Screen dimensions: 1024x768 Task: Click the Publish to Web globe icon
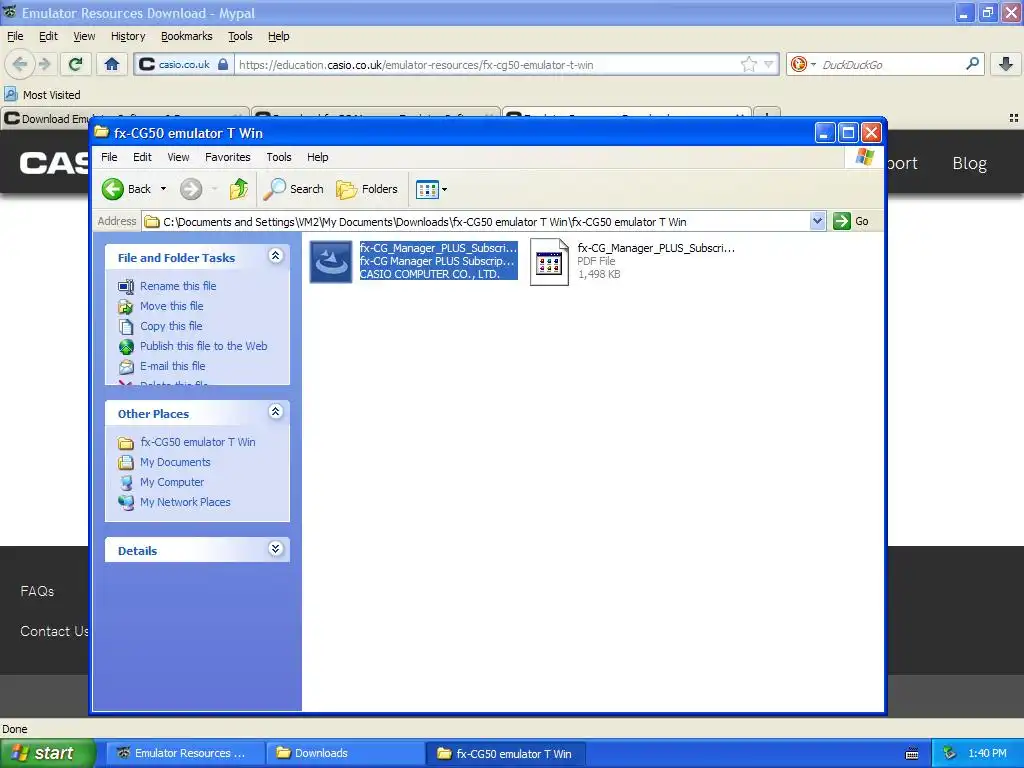point(126,347)
